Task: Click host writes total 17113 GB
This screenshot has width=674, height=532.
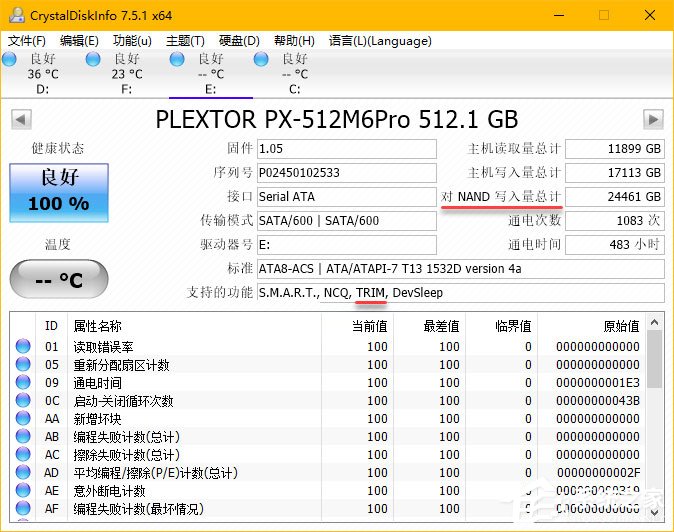Action: point(615,173)
